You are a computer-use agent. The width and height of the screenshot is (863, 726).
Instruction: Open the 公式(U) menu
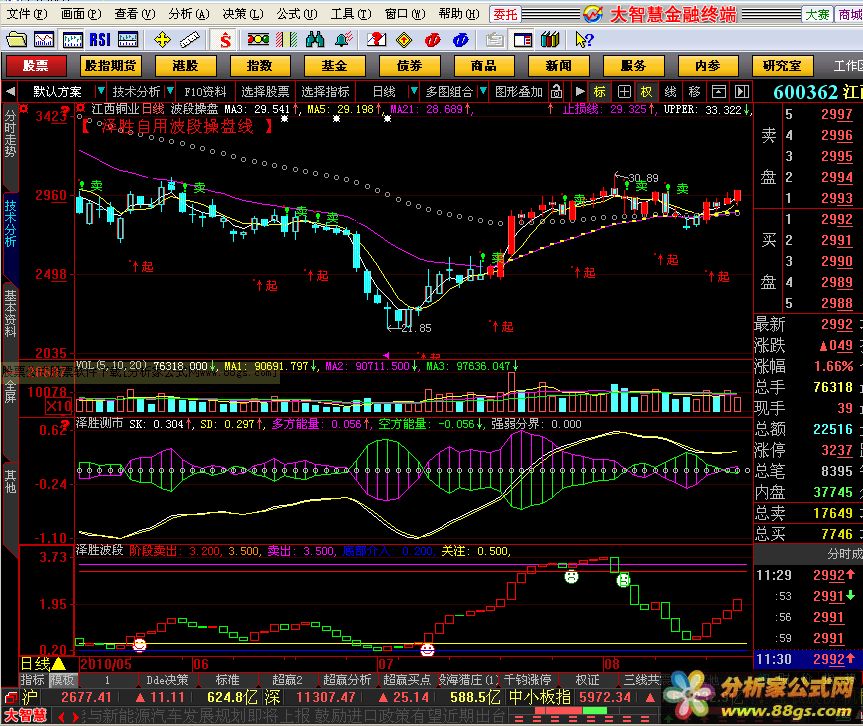tap(297, 14)
